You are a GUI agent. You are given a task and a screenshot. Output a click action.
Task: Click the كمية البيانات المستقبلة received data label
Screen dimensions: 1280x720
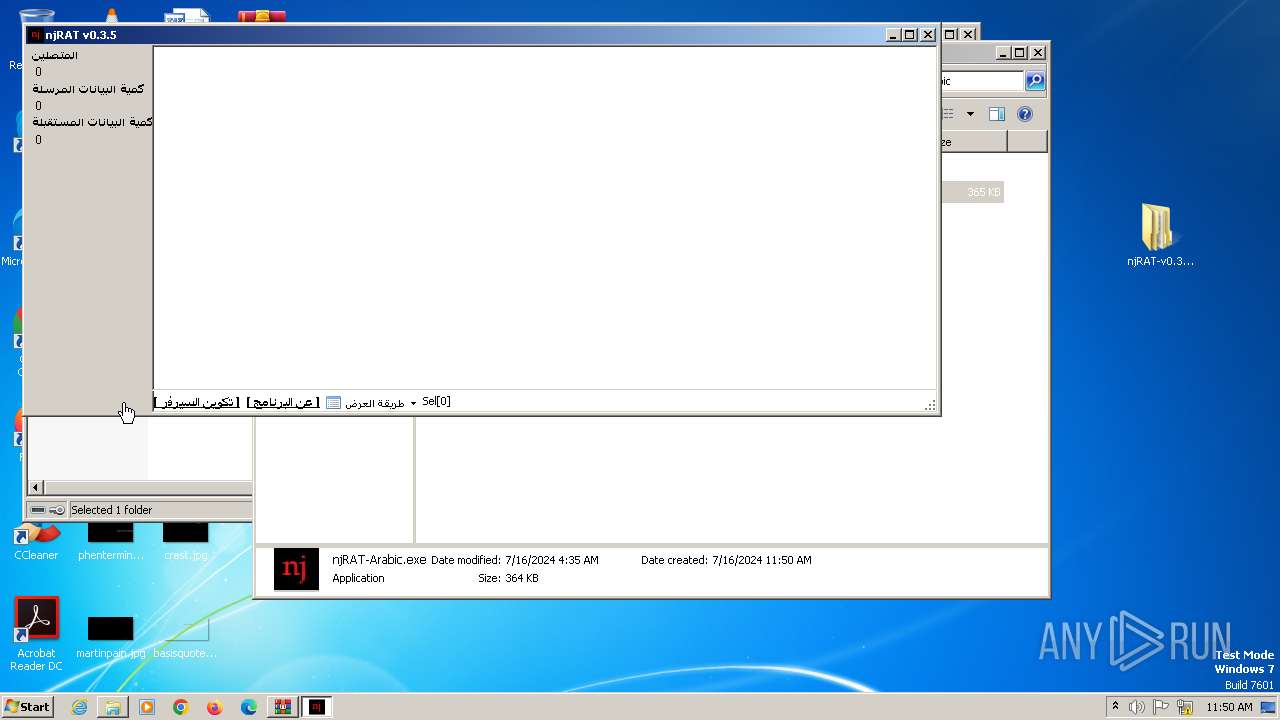pos(92,122)
